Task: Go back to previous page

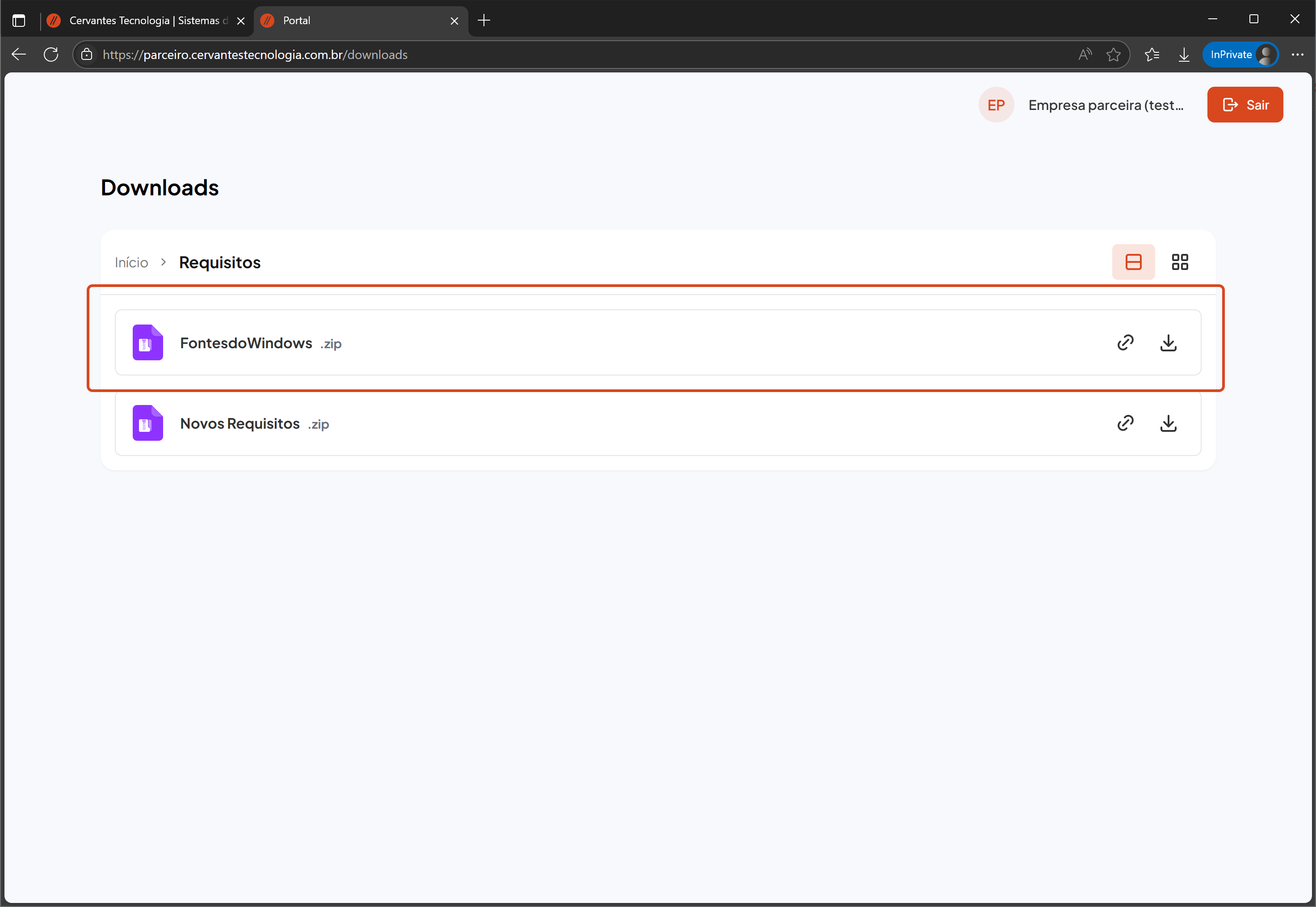Action: click(19, 55)
